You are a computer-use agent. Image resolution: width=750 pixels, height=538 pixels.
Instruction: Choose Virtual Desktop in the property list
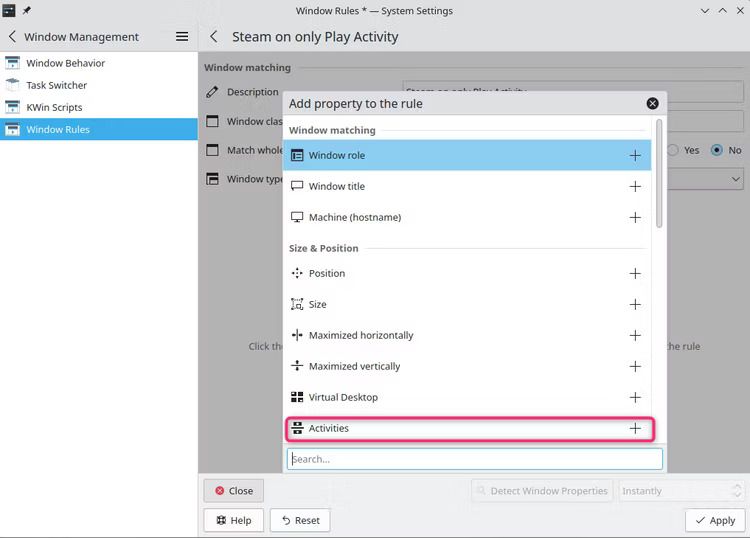(x=467, y=397)
